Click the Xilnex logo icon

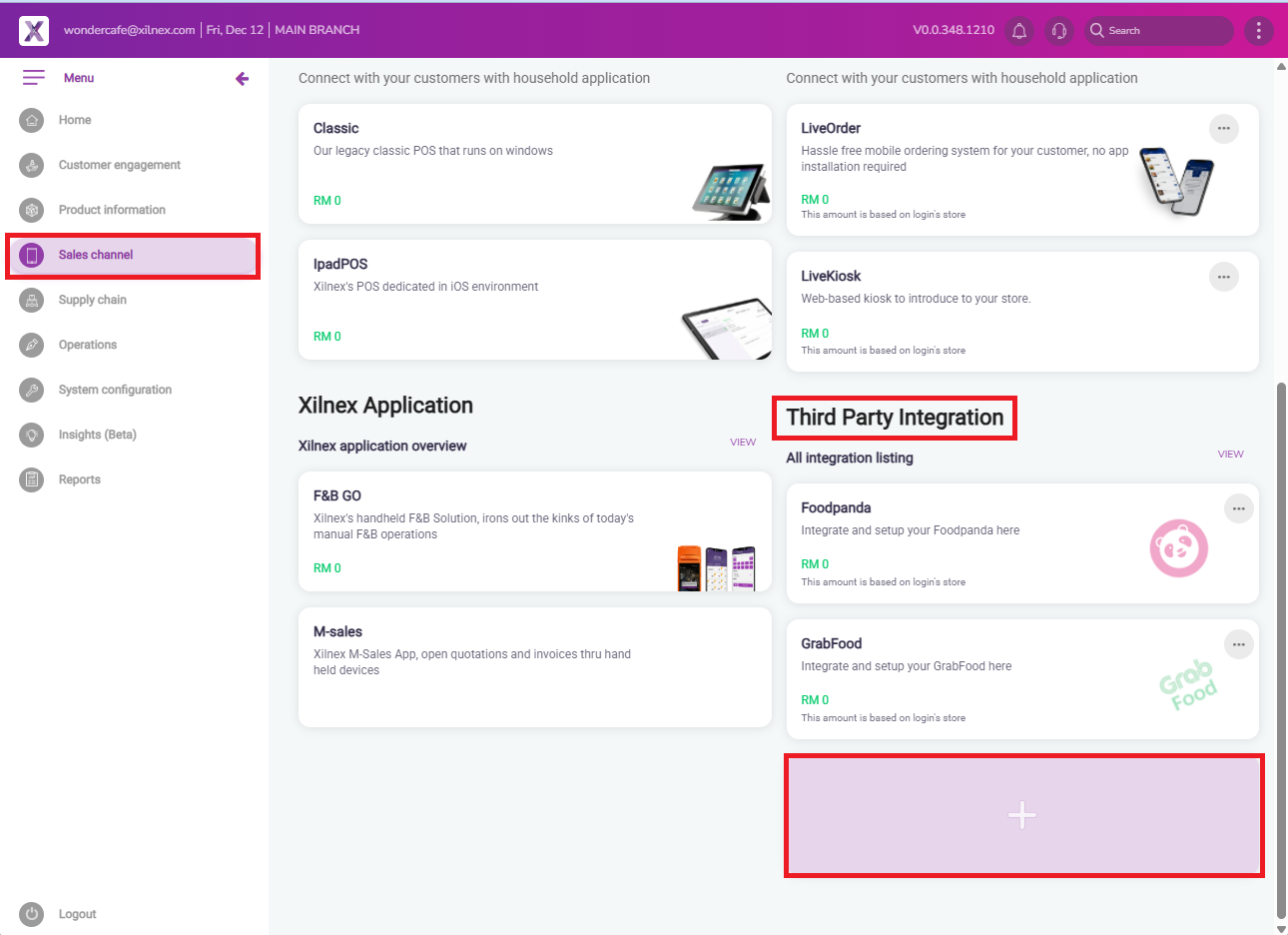tap(34, 31)
